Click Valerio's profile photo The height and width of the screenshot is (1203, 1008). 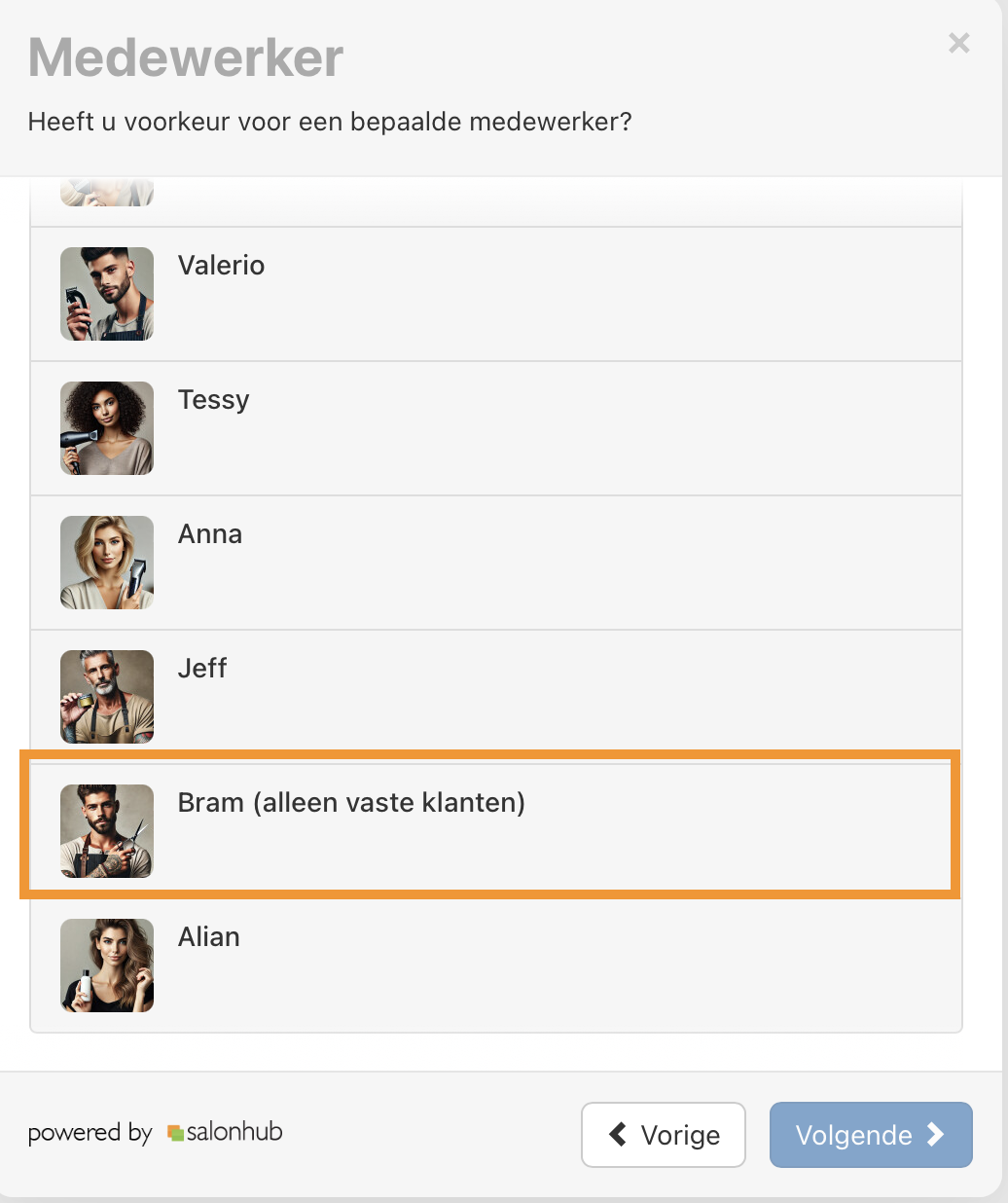tap(107, 294)
